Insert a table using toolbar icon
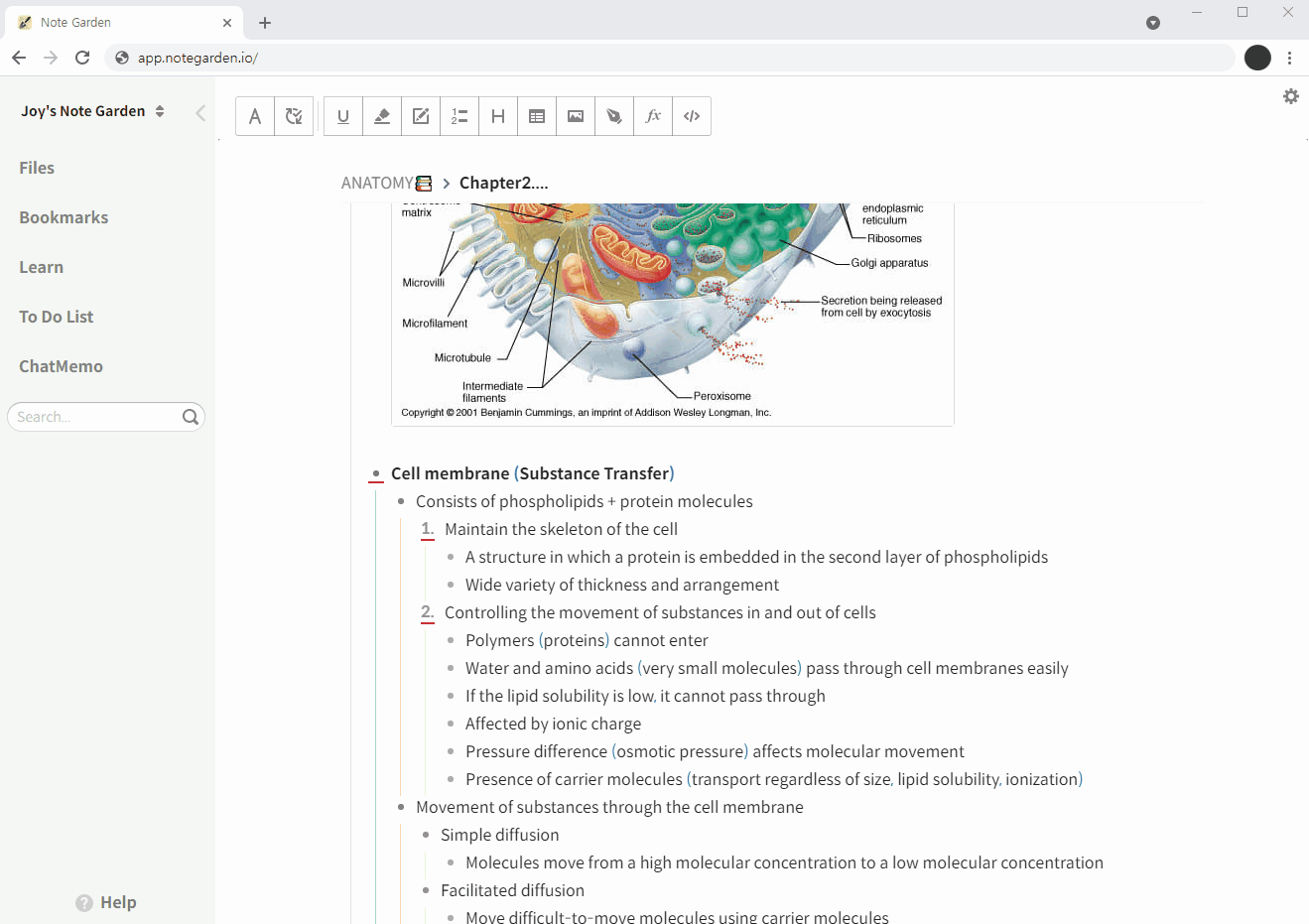The height and width of the screenshot is (924, 1309). 537,116
